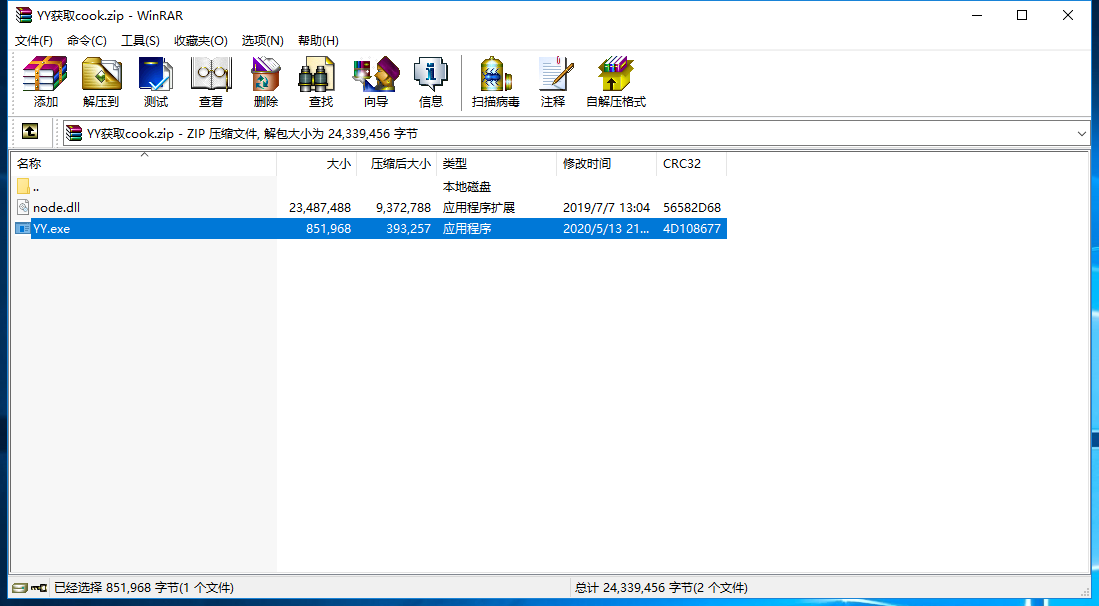The height and width of the screenshot is (606, 1099).
Task: Click the 删除 (Delete) toolbar icon
Action: coord(266,82)
